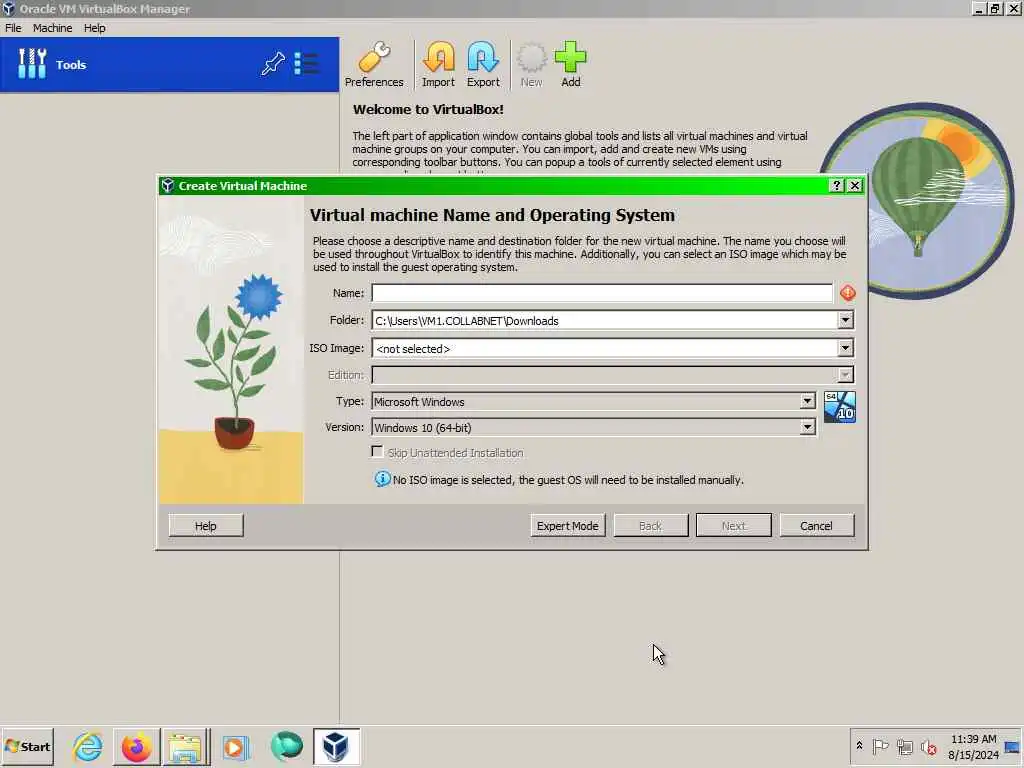Click the 'Windows 10 (64-bit)' Version value
Image resolution: width=1024 pixels, height=768 pixels.
(x=423, y=428)
